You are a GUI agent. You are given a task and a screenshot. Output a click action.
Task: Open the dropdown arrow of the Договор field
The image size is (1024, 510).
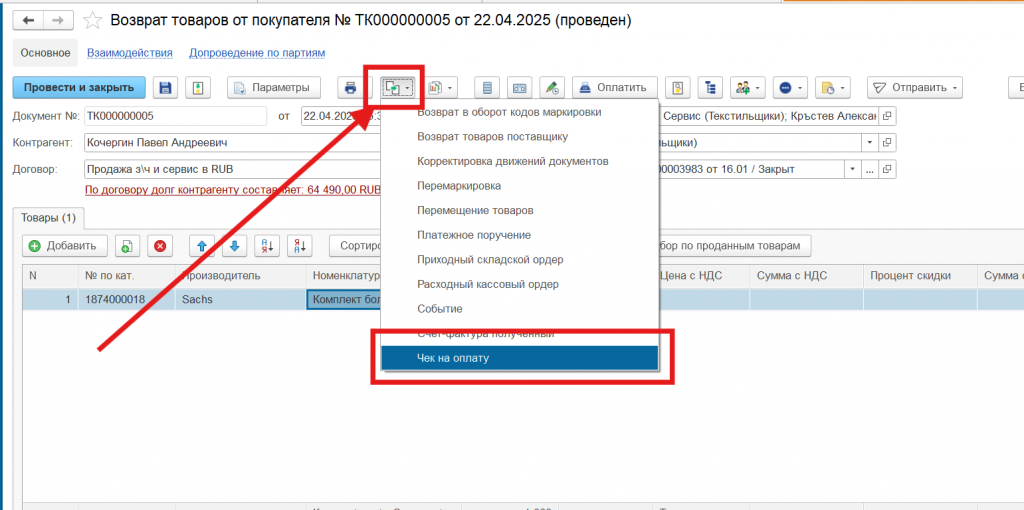853,169
